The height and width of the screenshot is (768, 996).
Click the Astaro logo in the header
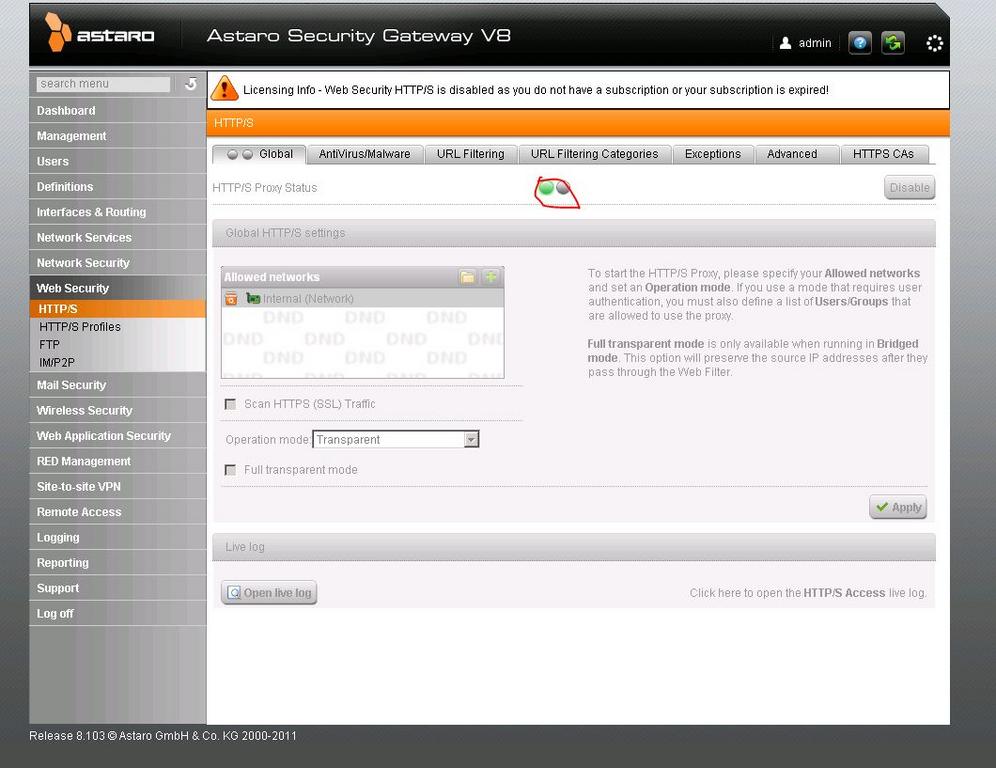pyautogui.click(x=100, y=35)
